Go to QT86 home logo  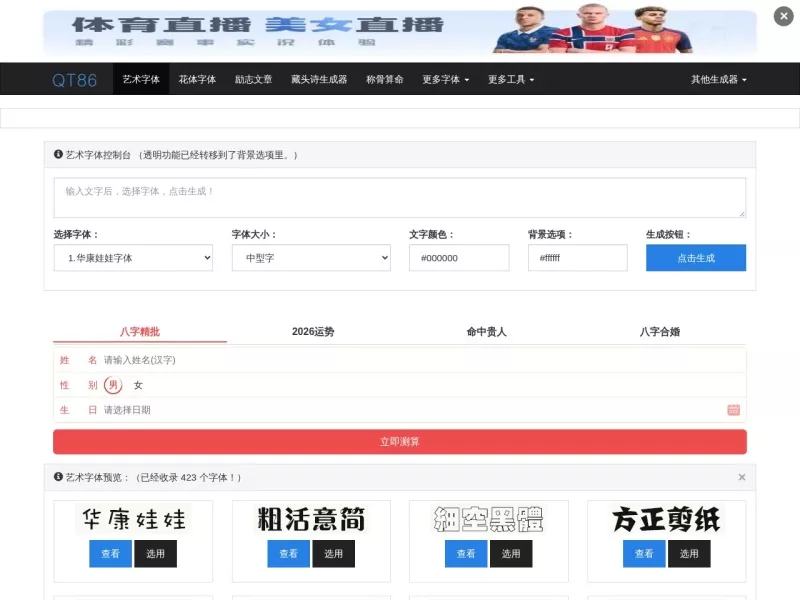coord(74,80)
